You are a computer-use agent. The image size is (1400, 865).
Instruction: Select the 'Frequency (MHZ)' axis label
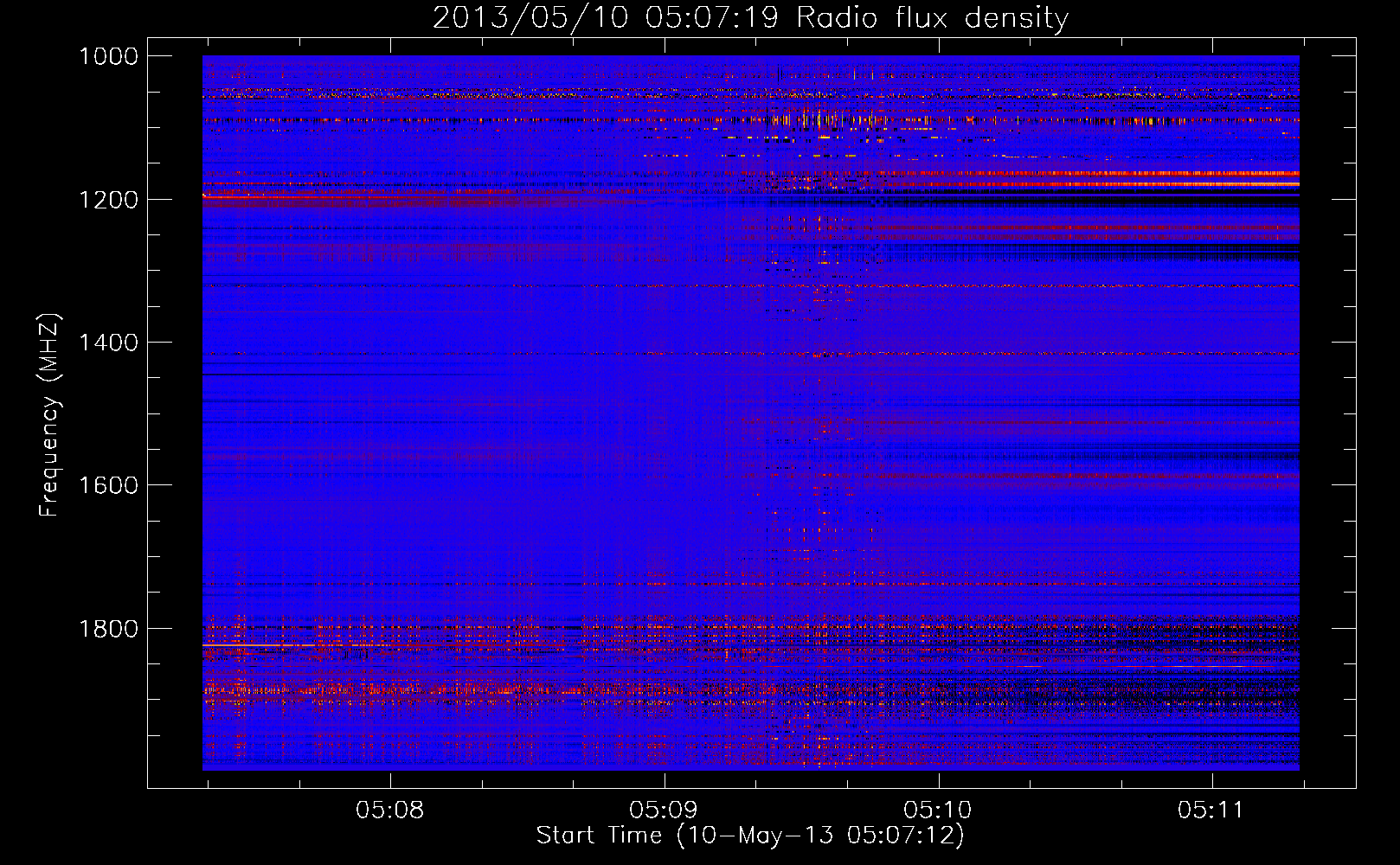click(49, 415)
